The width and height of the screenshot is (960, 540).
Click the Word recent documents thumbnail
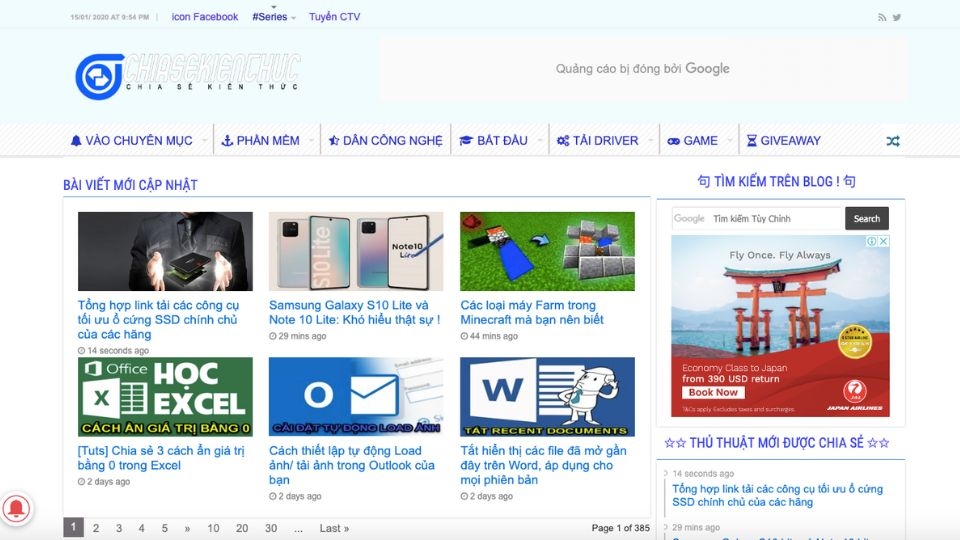547,397
